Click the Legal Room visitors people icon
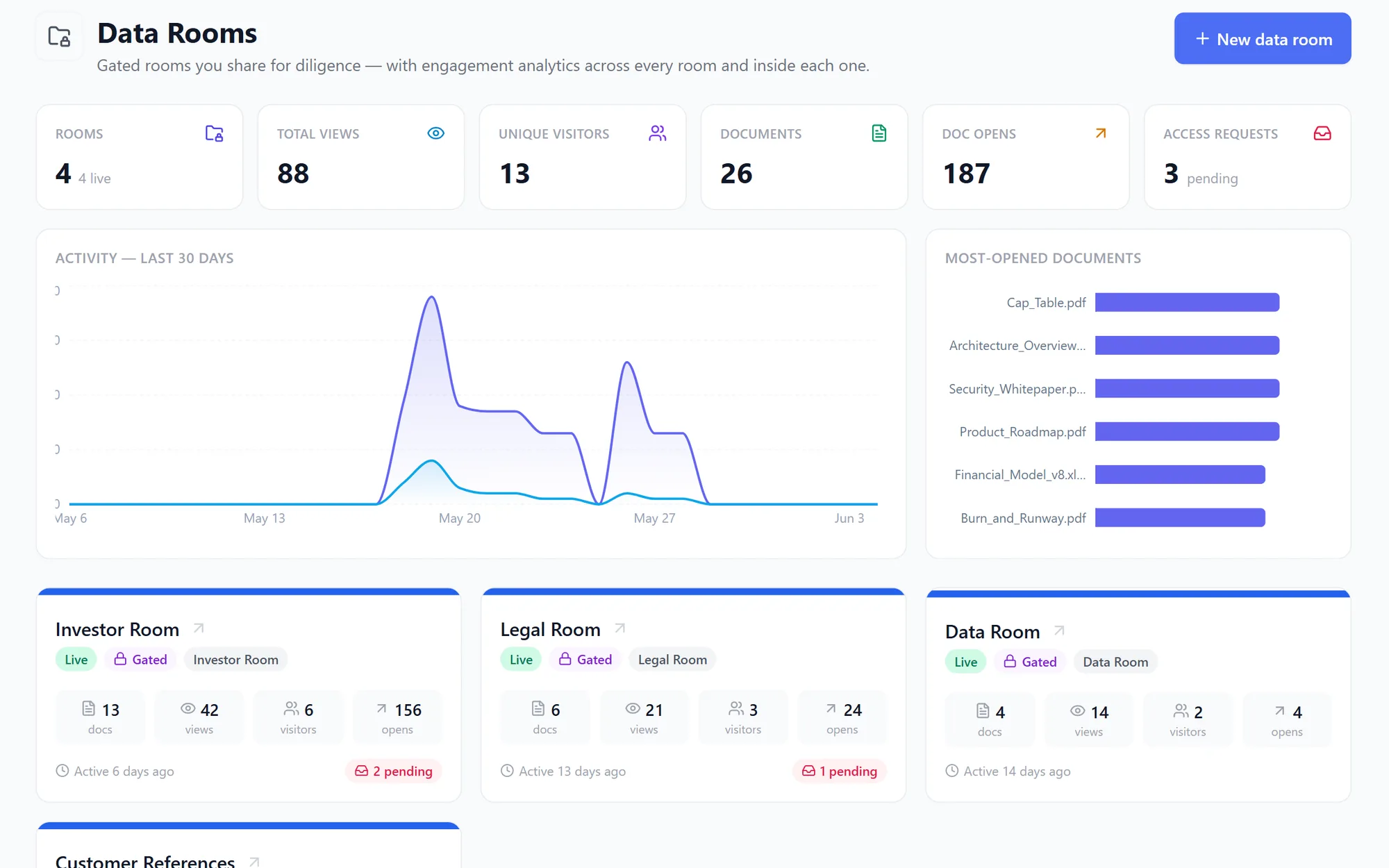Screen dimensions: 1389x868 (736, 709)
